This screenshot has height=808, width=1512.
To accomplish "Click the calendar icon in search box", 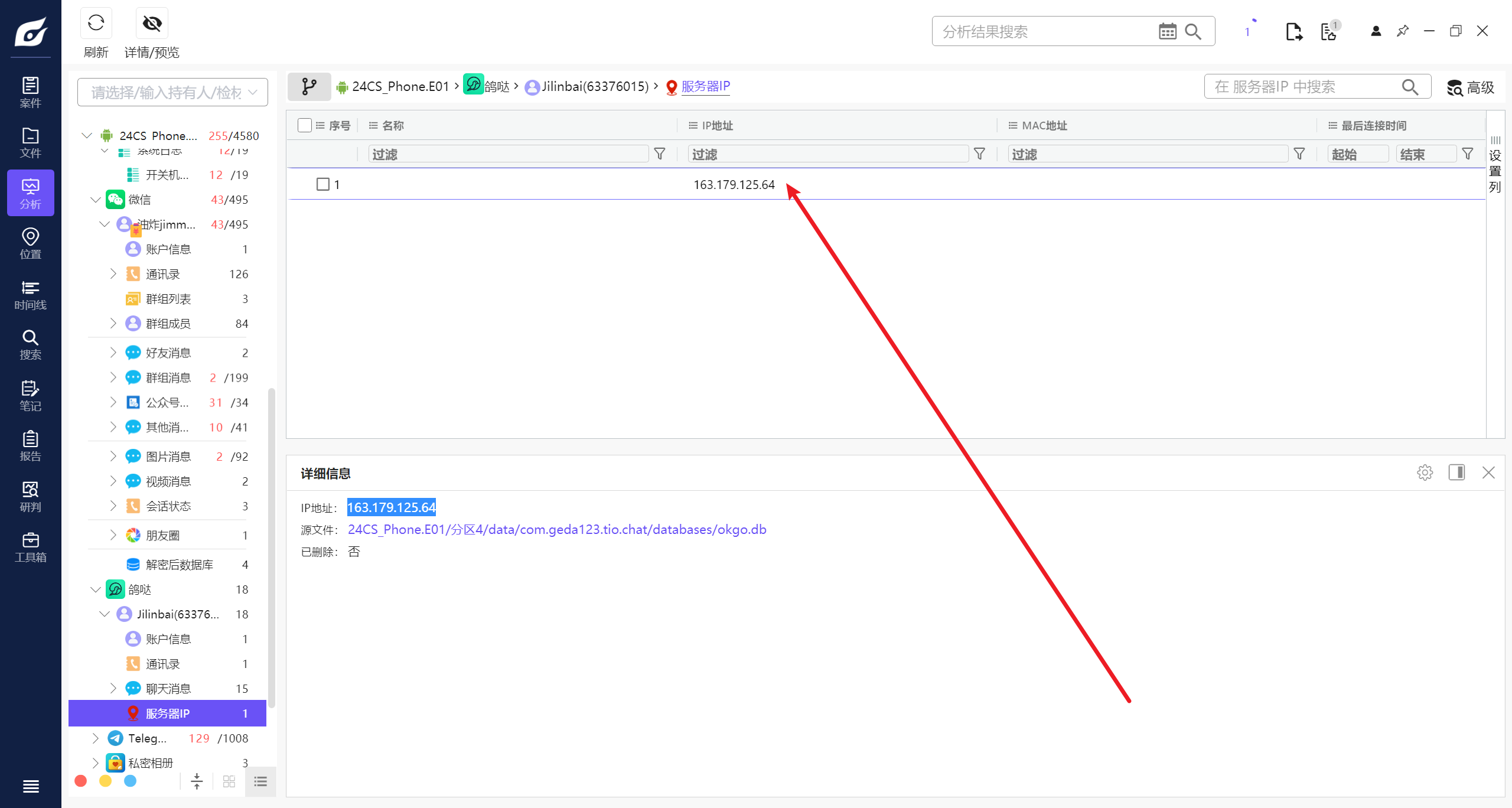I will 1167,31.
